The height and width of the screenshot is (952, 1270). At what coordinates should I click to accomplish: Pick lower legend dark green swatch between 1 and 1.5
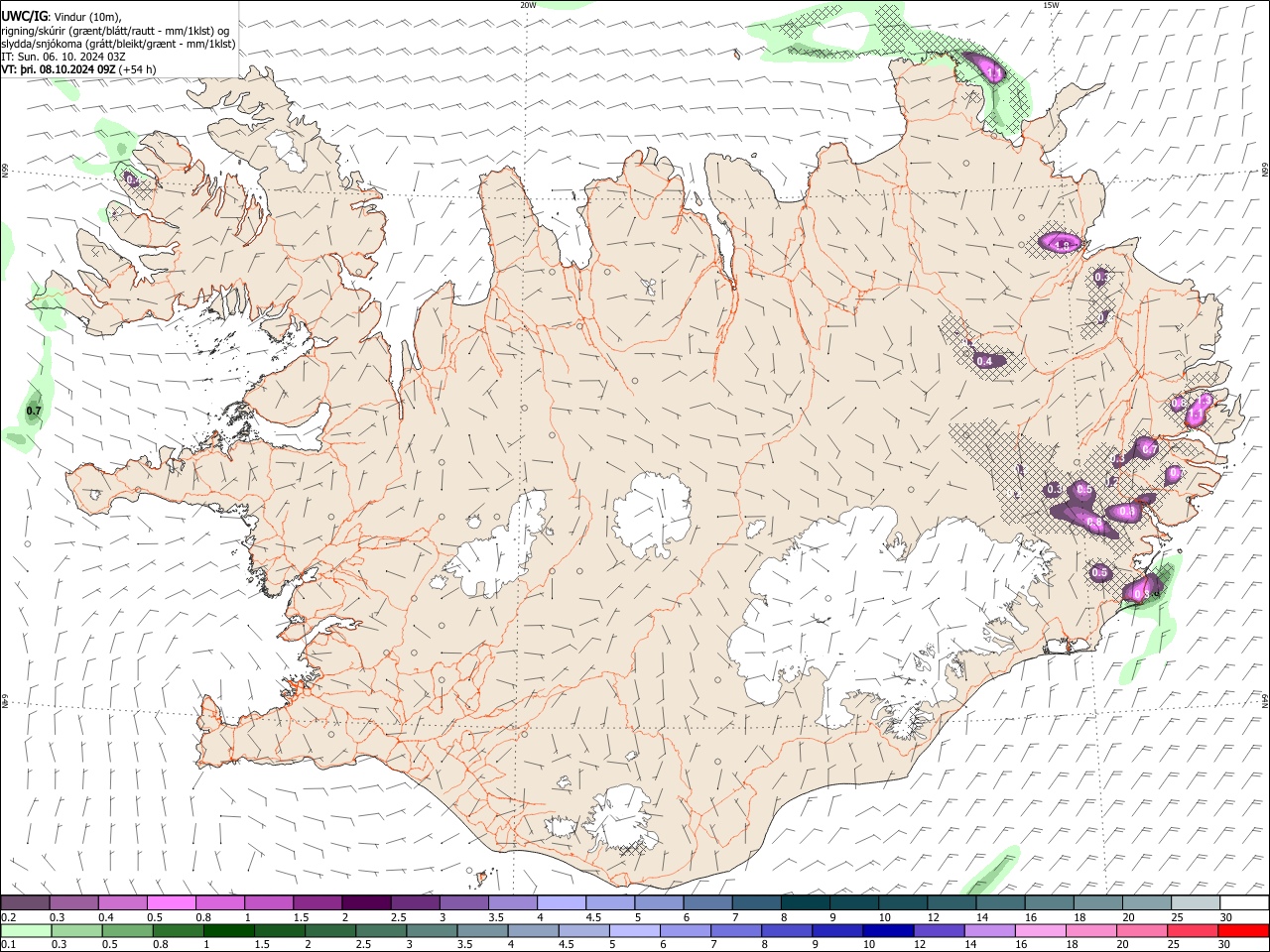pos(229,930)
